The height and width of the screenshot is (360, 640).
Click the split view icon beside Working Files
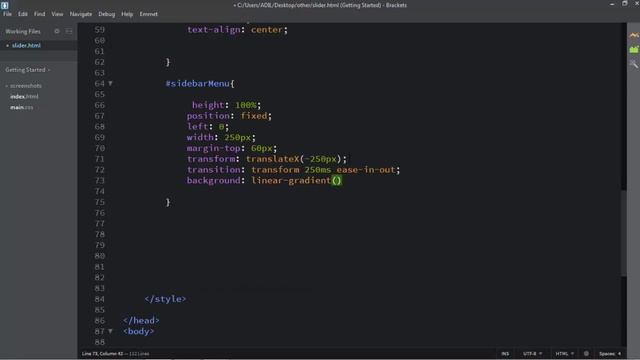click(69, 31)
